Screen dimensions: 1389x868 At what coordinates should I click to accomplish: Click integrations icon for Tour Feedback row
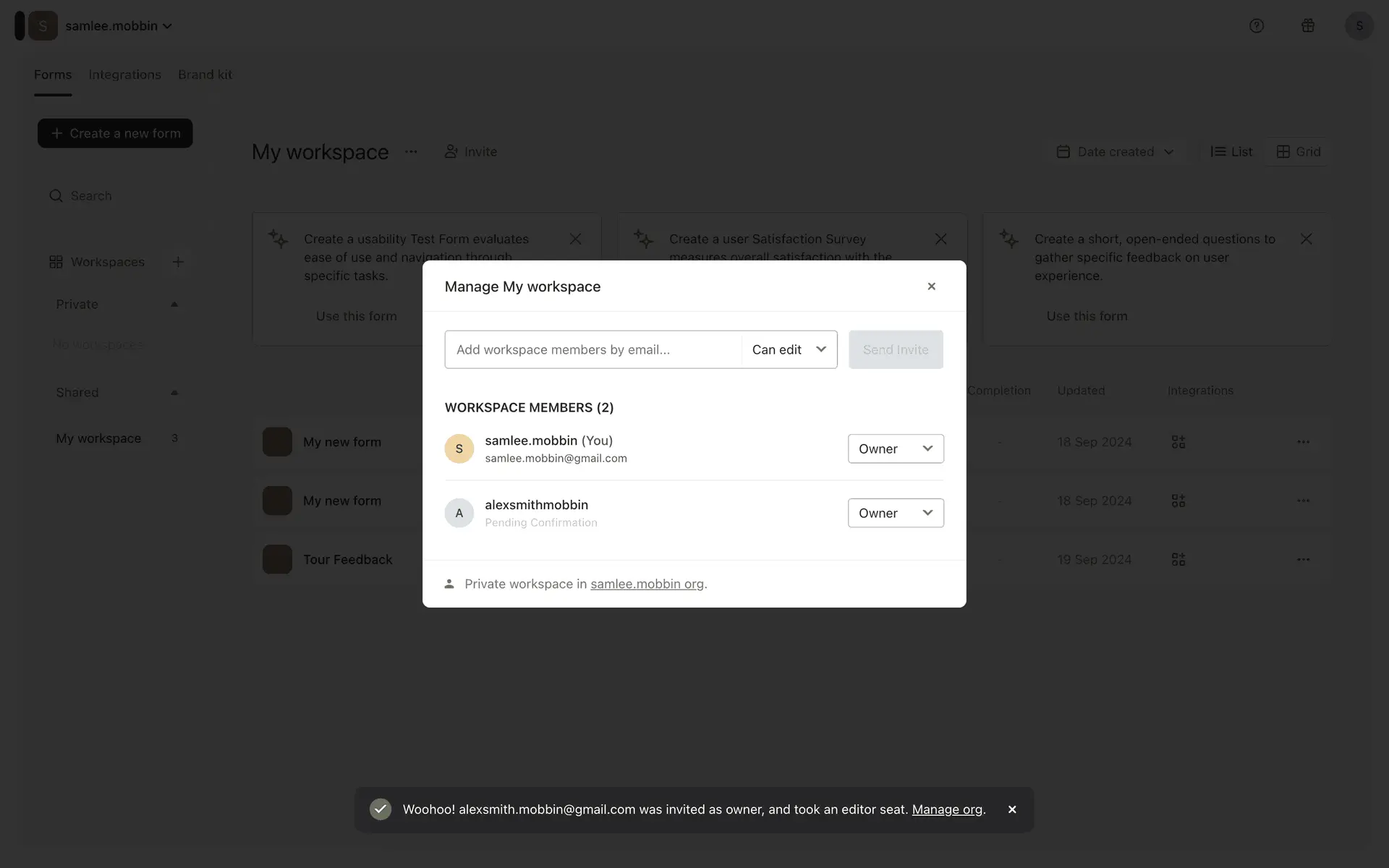click(1178, 559)
